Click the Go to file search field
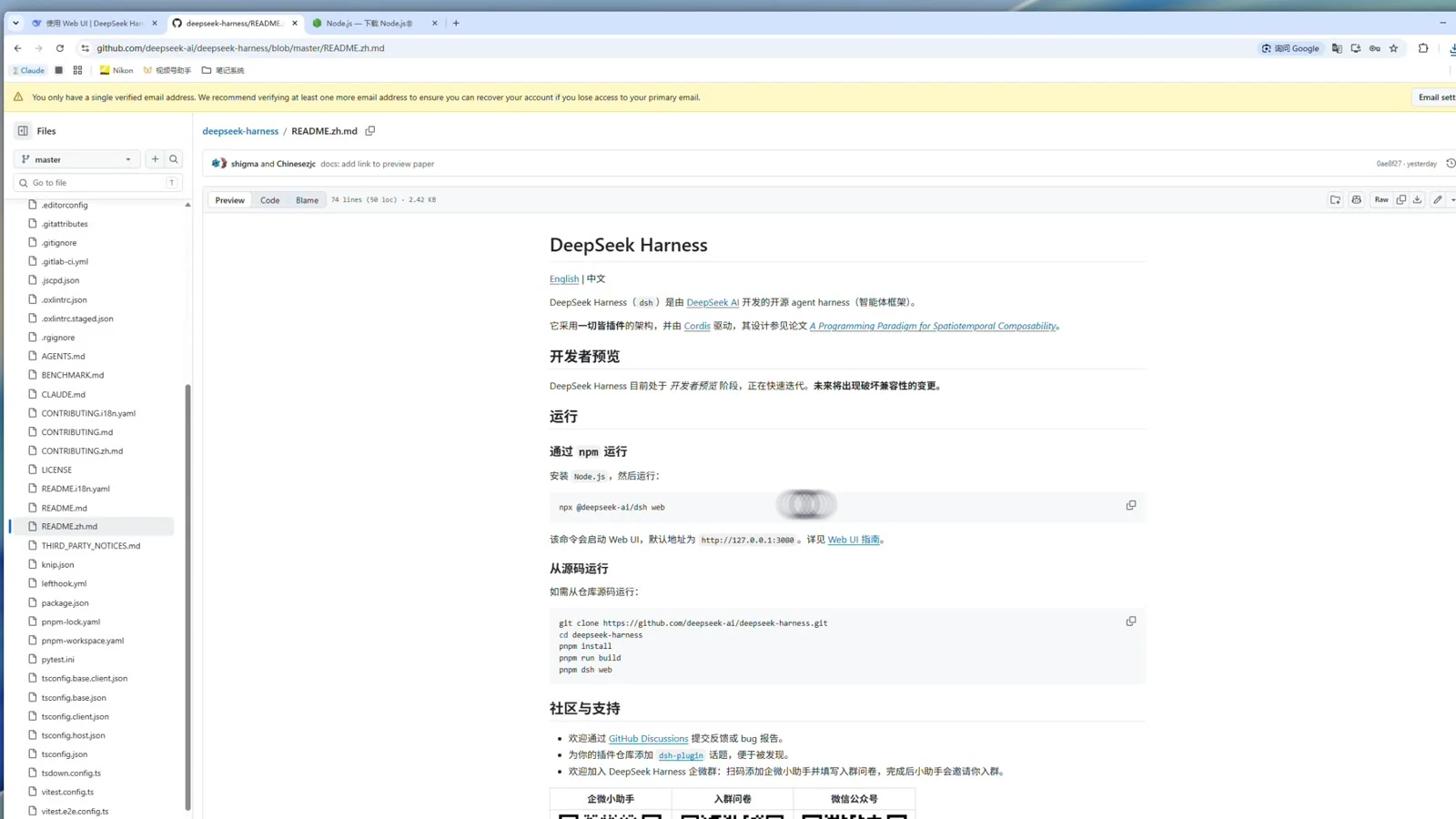 [98, 183]
